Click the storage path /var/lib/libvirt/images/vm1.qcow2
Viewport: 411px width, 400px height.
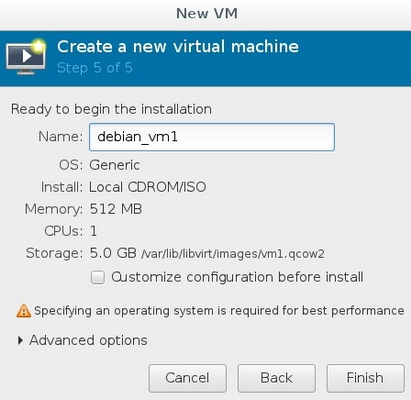click(233, 254)
